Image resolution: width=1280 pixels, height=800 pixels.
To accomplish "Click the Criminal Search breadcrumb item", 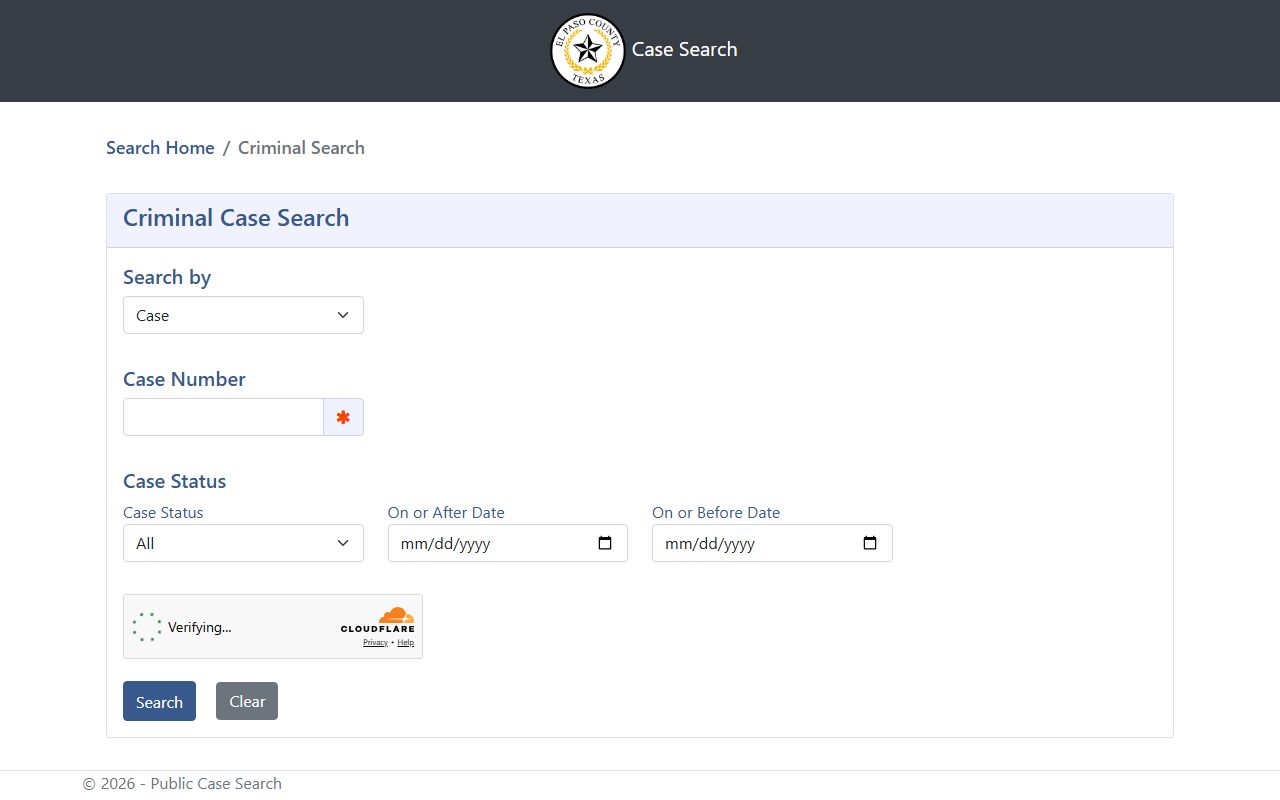I will [301, 148].
